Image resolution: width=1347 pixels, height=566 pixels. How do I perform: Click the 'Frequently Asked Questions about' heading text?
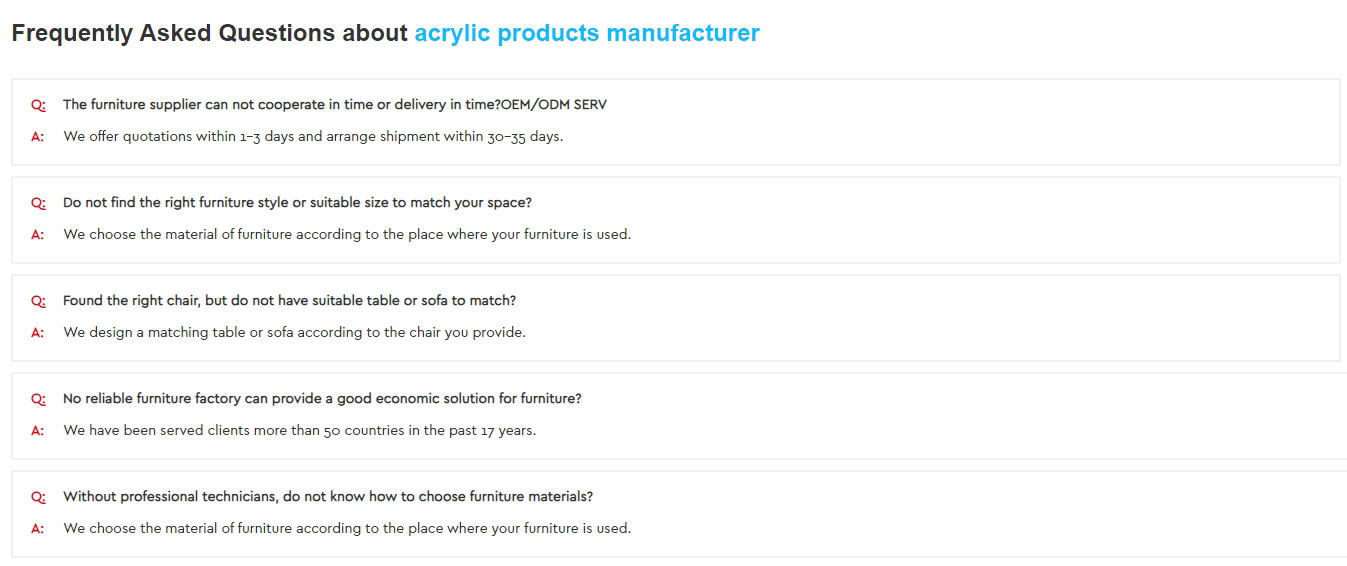coord(210,33)
